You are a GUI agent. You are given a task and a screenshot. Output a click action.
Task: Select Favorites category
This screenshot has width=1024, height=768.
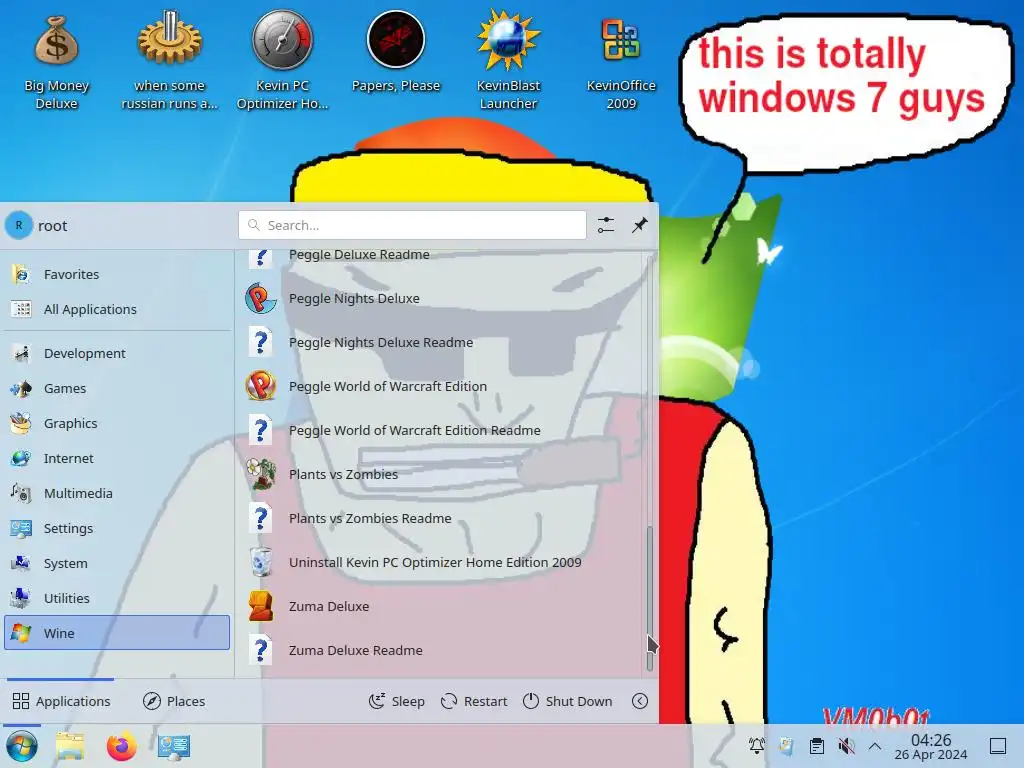pos(117,274)
